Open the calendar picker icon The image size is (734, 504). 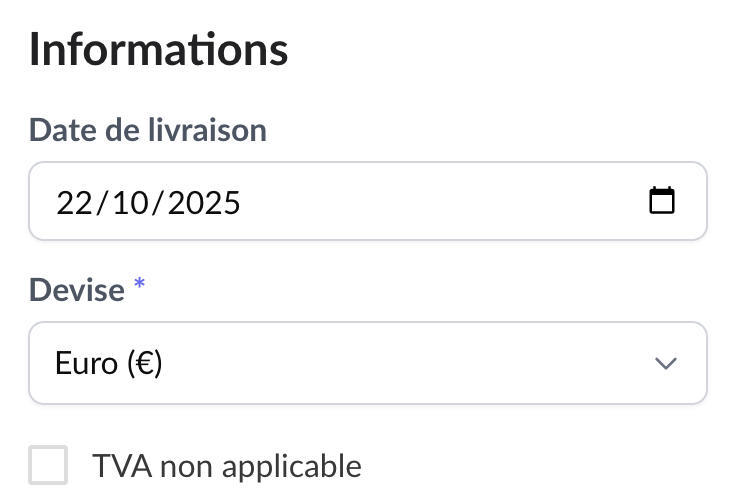click(662, 201)
